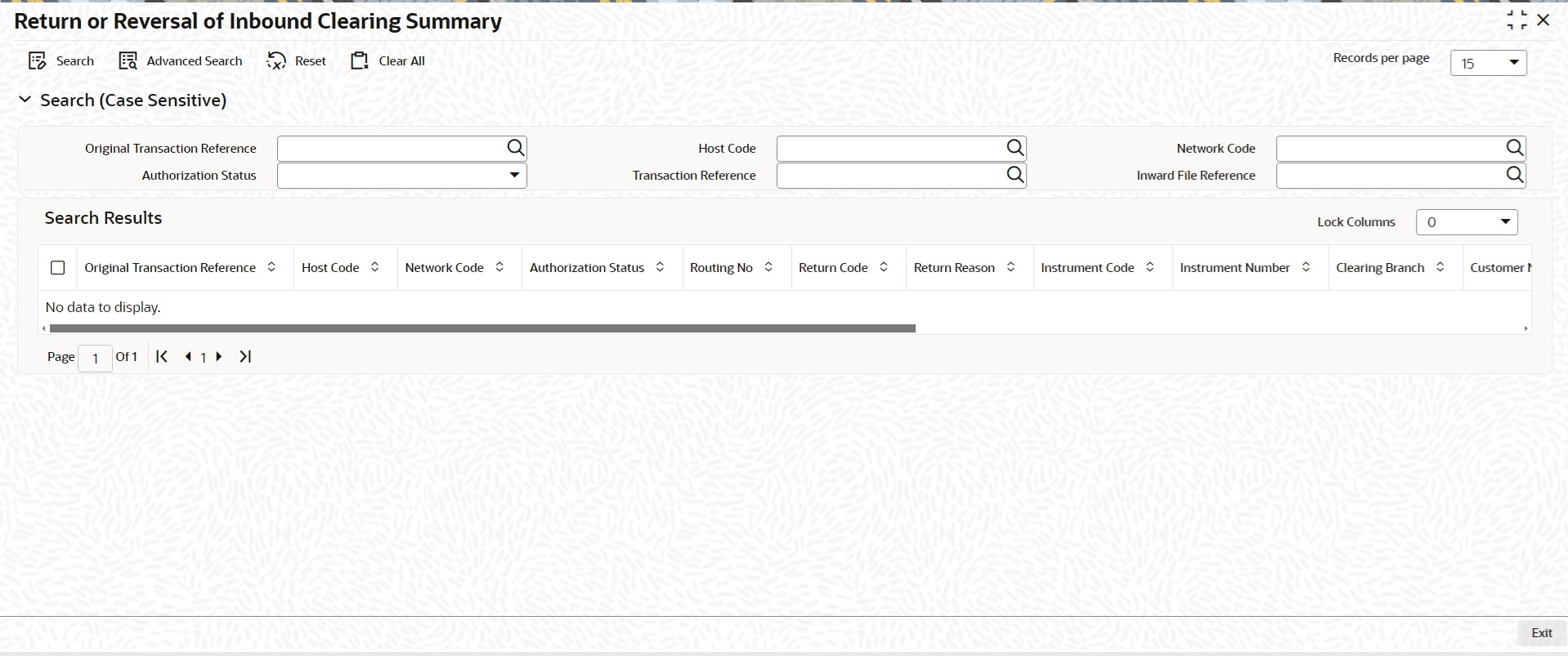Click the Exit button
The width and height of the screenshot is (1568, 656).
(1542, 633)
